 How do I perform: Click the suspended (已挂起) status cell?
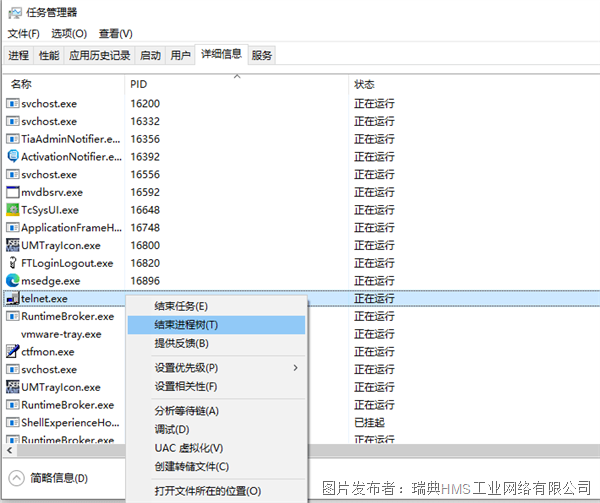(x=369, y=423)
